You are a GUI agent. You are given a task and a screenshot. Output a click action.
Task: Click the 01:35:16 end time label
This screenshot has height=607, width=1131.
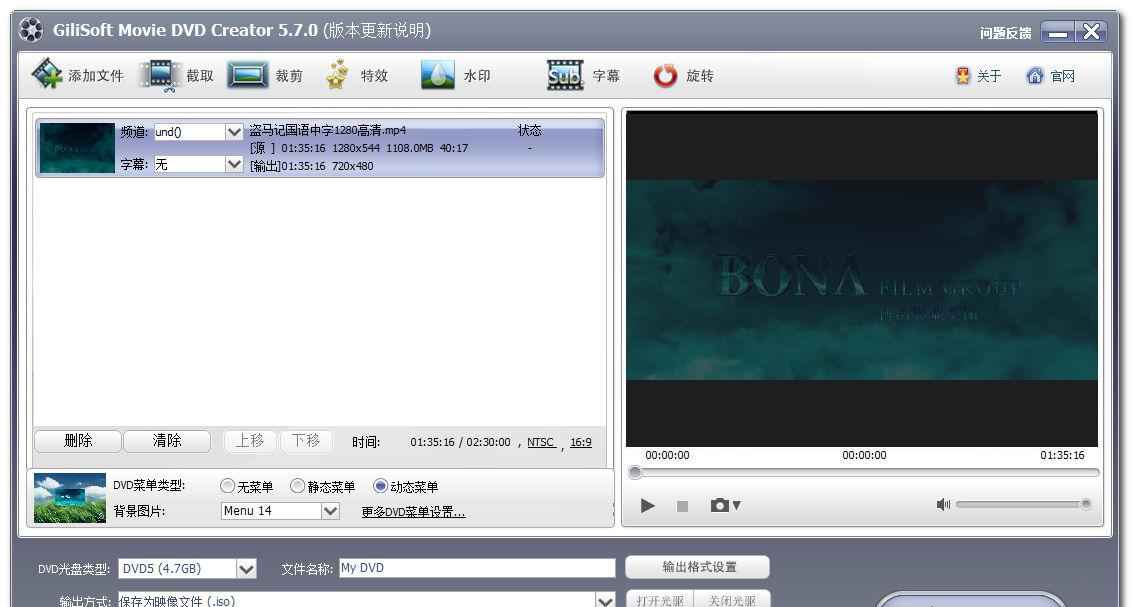(1062, 456)
